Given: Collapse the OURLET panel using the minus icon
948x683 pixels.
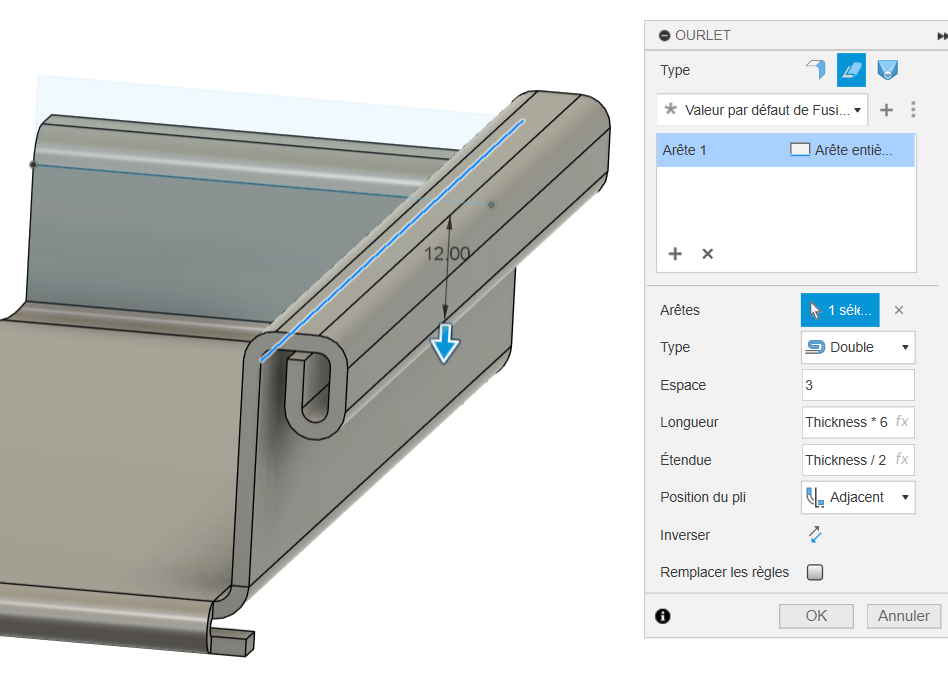Looking at the screenshot, I should click(665, 35).
